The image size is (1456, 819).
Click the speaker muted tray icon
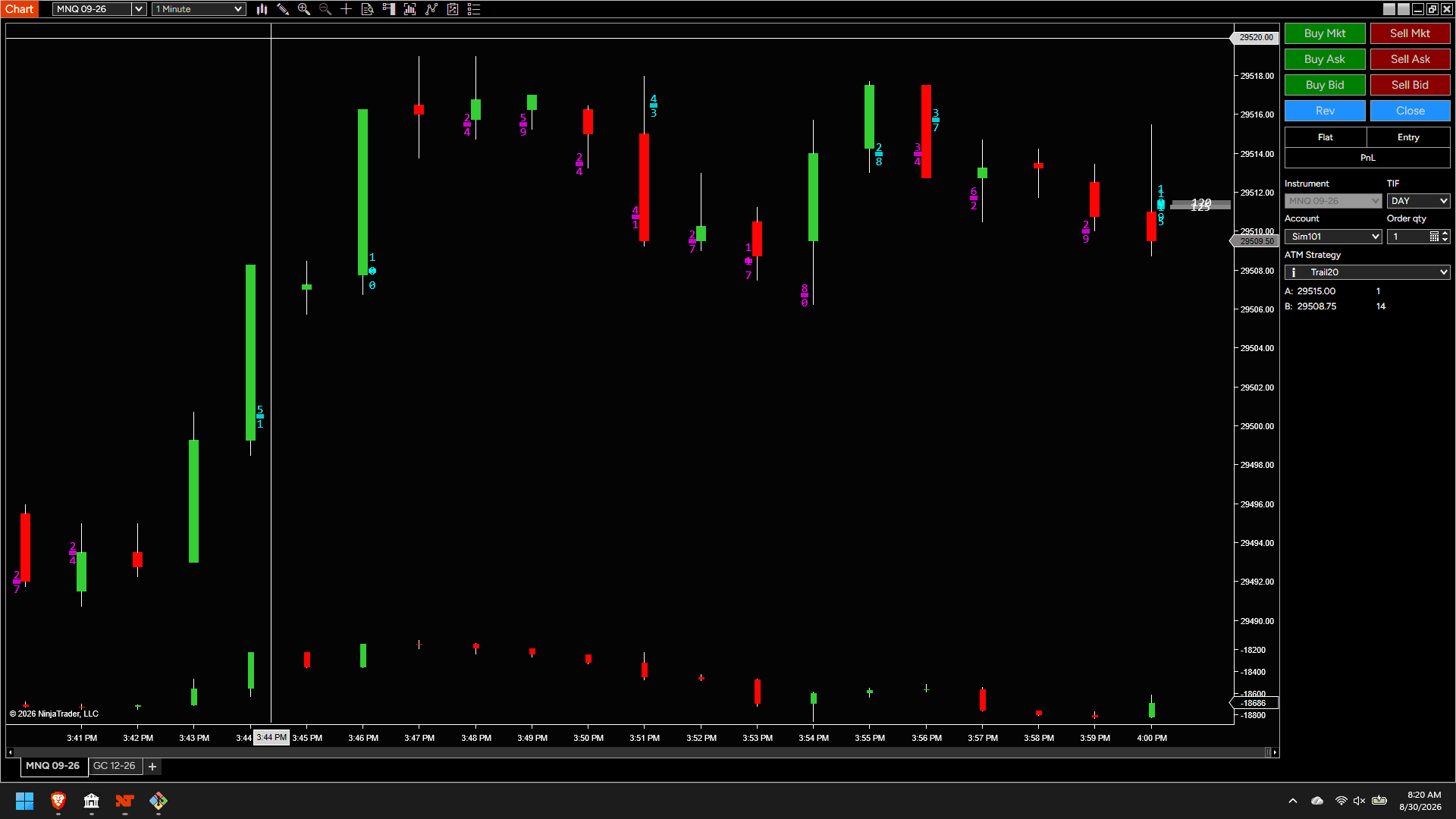pos(1360,801)
